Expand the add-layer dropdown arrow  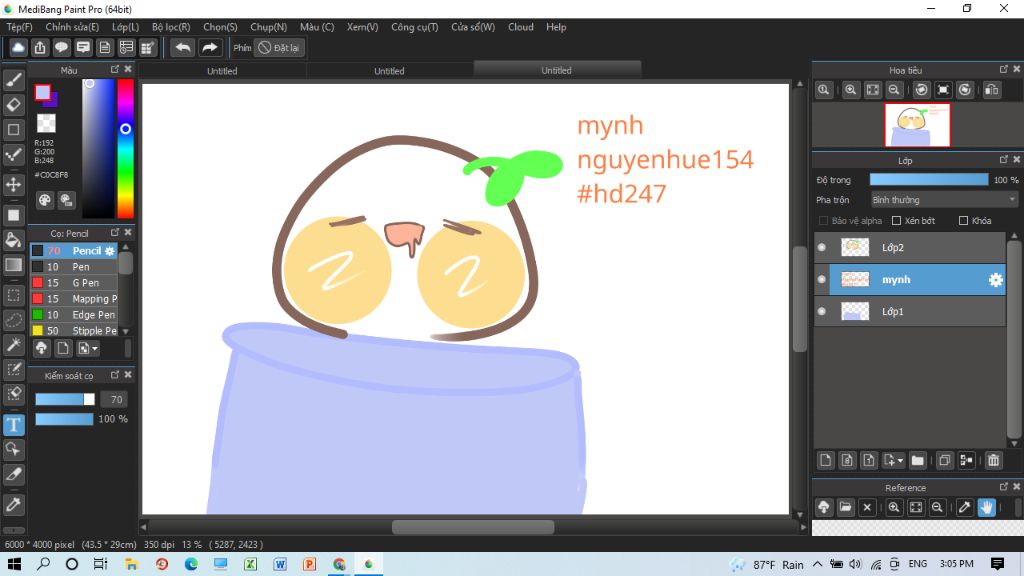click(x=901, y=461)
